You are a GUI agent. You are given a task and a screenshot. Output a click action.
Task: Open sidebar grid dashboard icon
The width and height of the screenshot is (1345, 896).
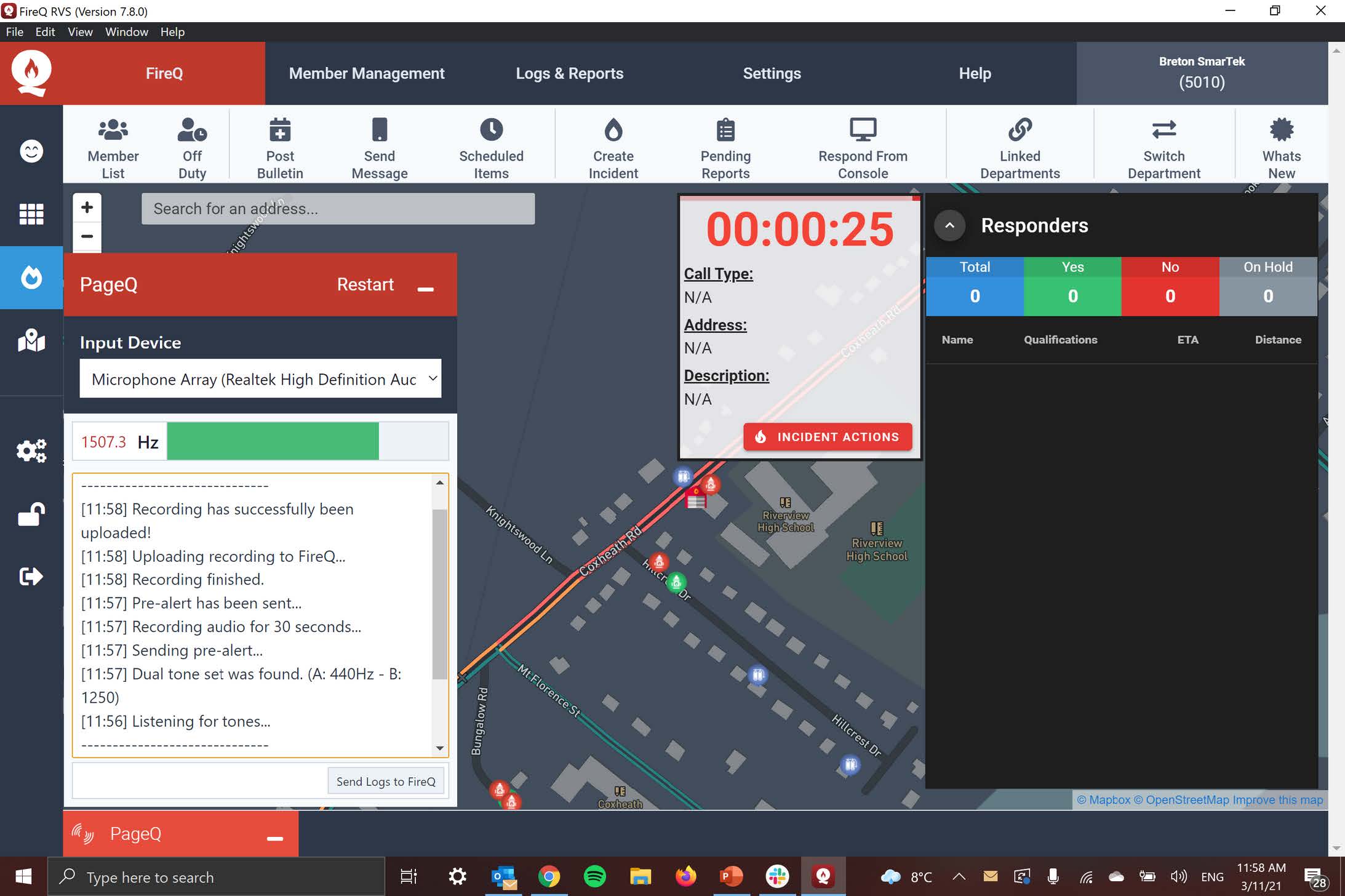31,214
